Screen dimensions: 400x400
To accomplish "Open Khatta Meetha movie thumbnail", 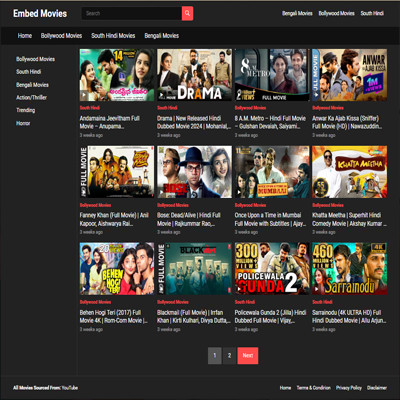I will [x=349, y=172].
